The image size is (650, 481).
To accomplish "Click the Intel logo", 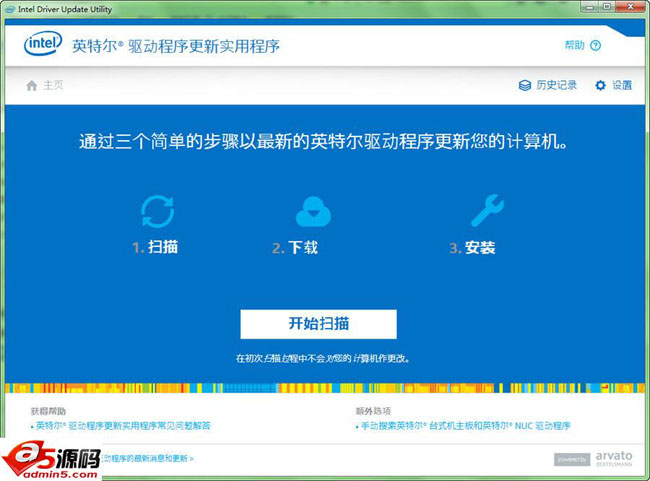I will 44,44.
